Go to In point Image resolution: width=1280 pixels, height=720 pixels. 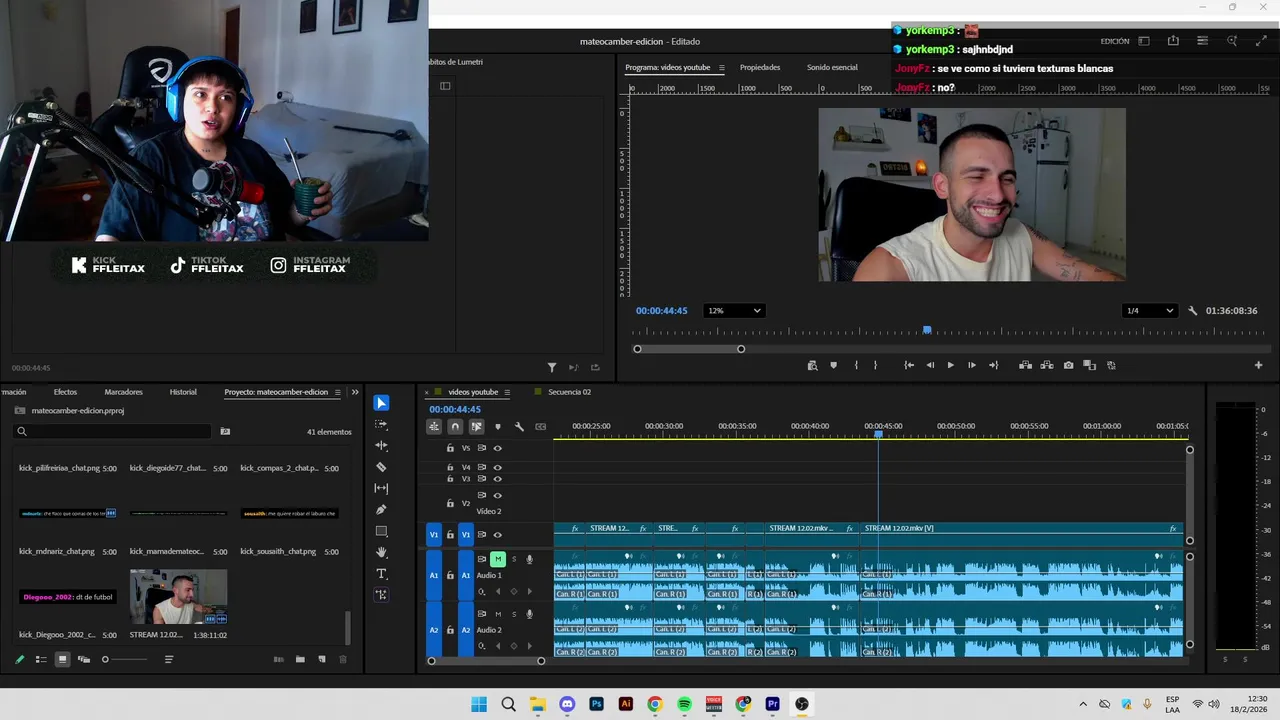click(909, 365)
